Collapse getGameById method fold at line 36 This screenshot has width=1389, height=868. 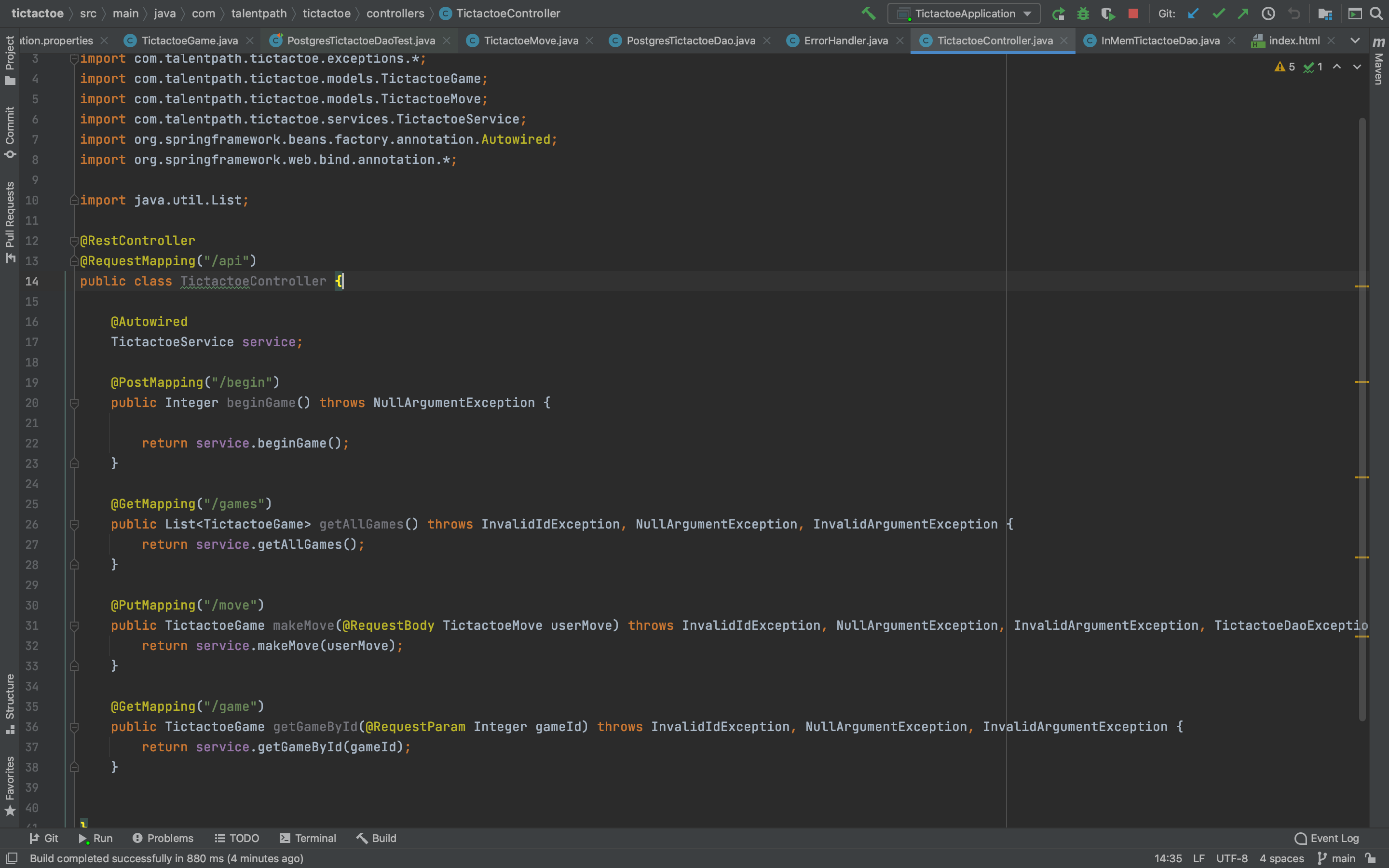pos(74,727)
